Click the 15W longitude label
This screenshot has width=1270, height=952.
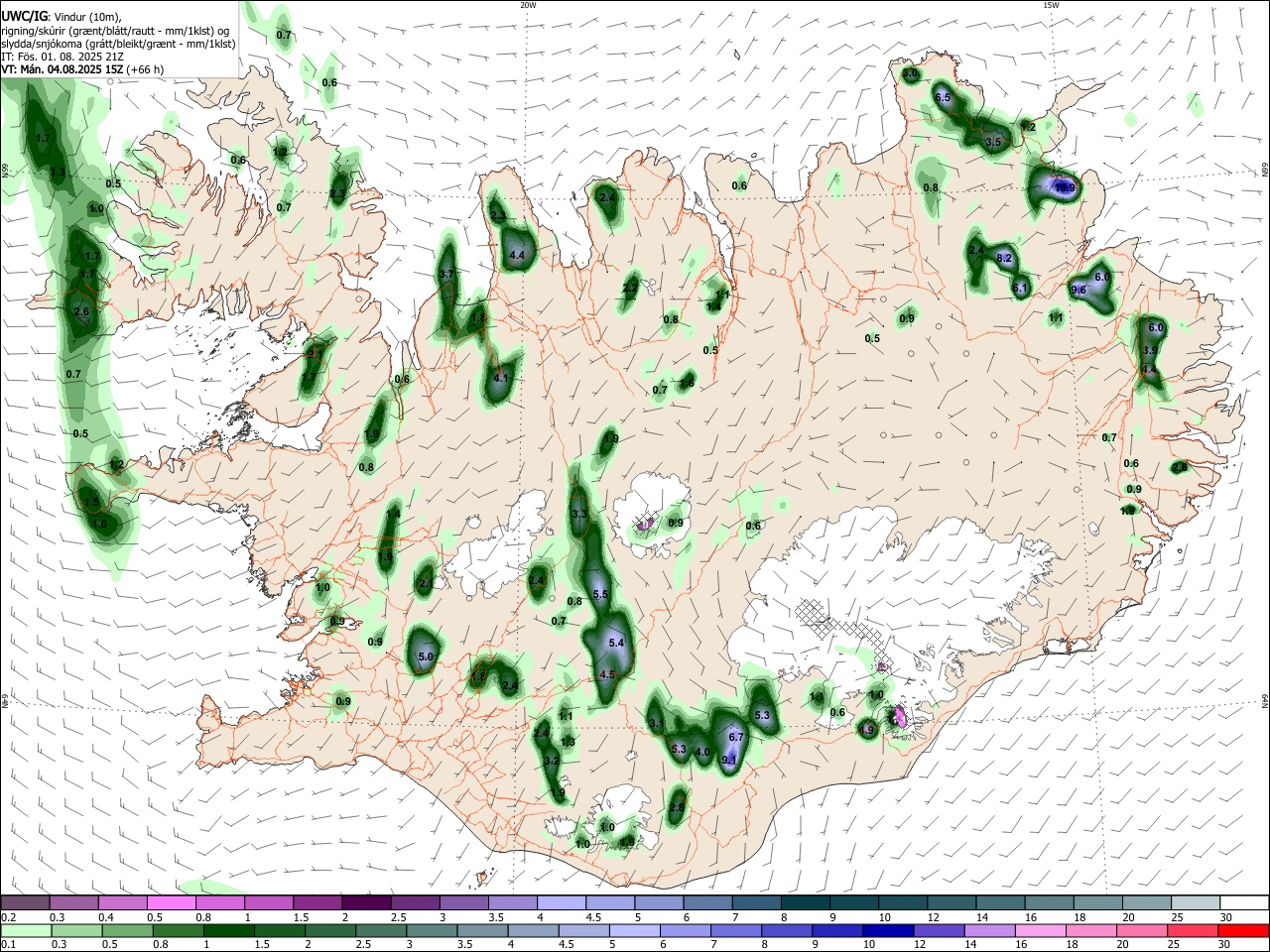pyautogui.click(x=1051, y=5)
